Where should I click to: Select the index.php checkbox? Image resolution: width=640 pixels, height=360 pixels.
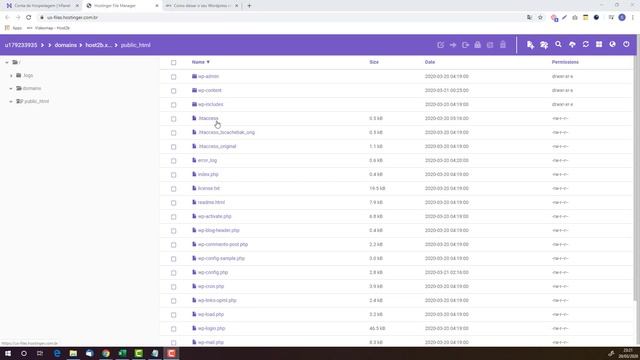point(173,175)
